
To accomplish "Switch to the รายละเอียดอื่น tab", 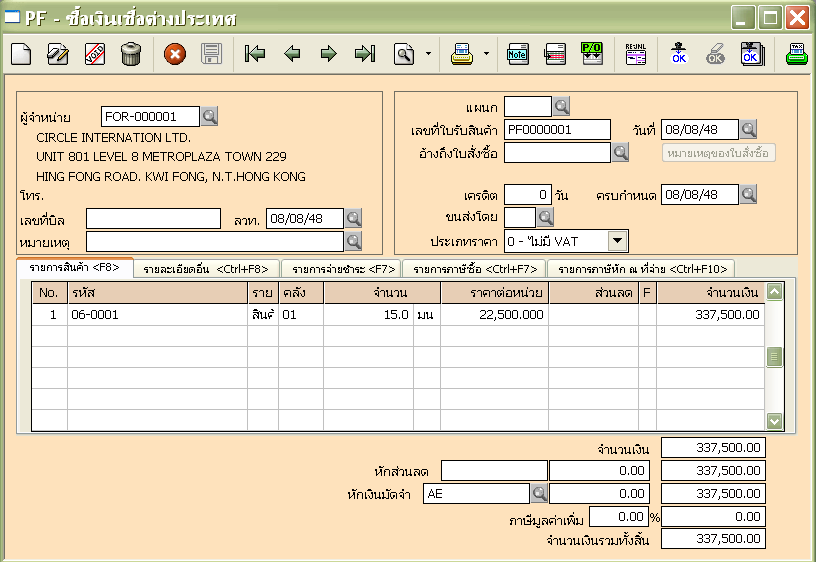I will coord(206,268).
